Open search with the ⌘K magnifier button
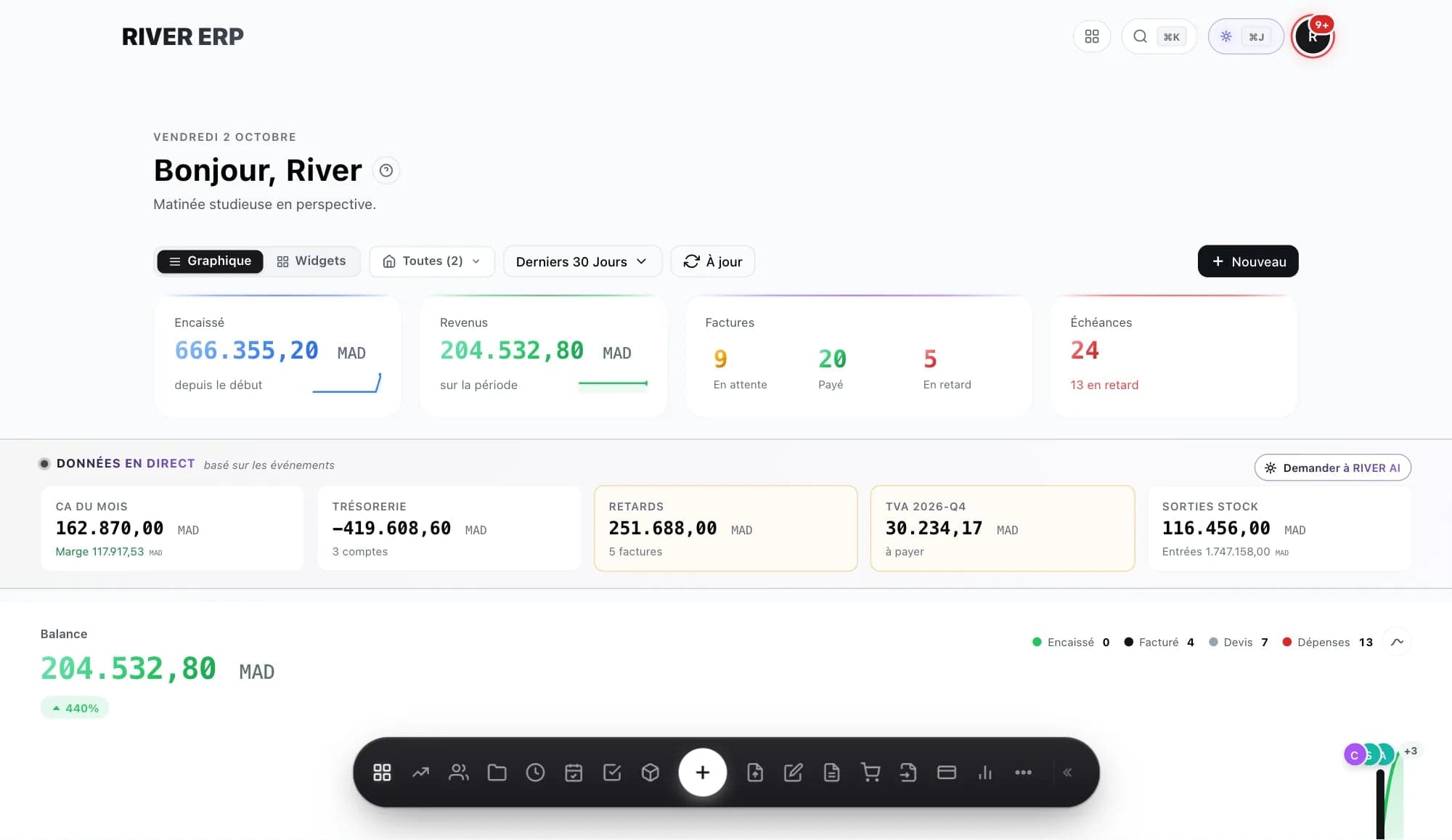 [1159, 36]
